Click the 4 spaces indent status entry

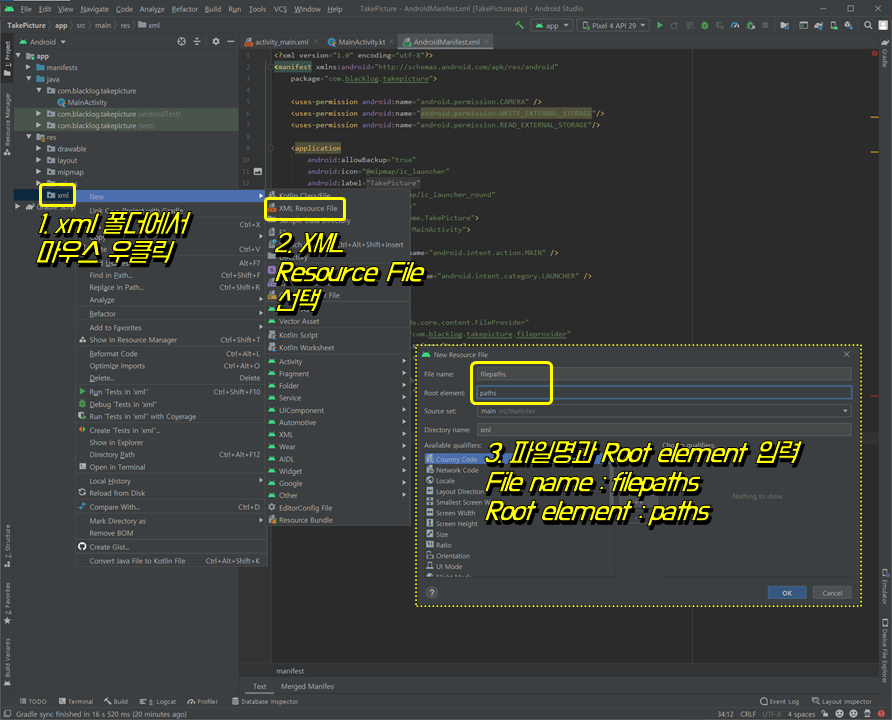point(801,714)
